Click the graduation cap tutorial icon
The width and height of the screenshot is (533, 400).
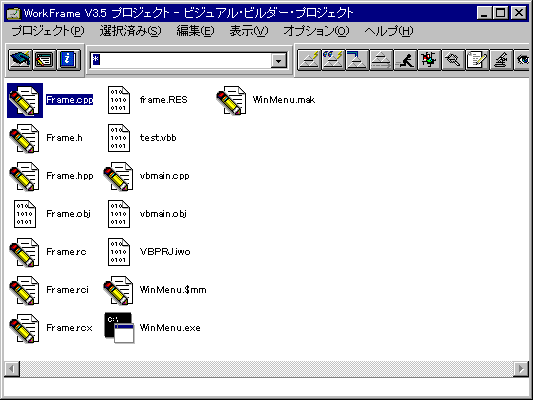point(20,60)
